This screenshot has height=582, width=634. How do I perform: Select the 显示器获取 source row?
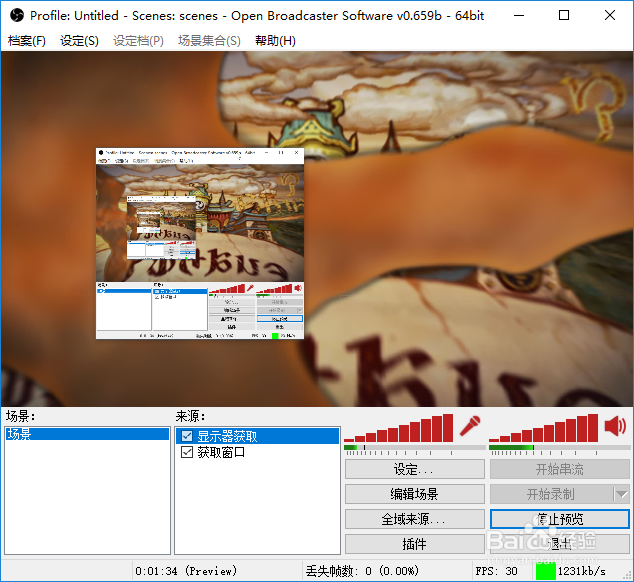tap(258, 436)
